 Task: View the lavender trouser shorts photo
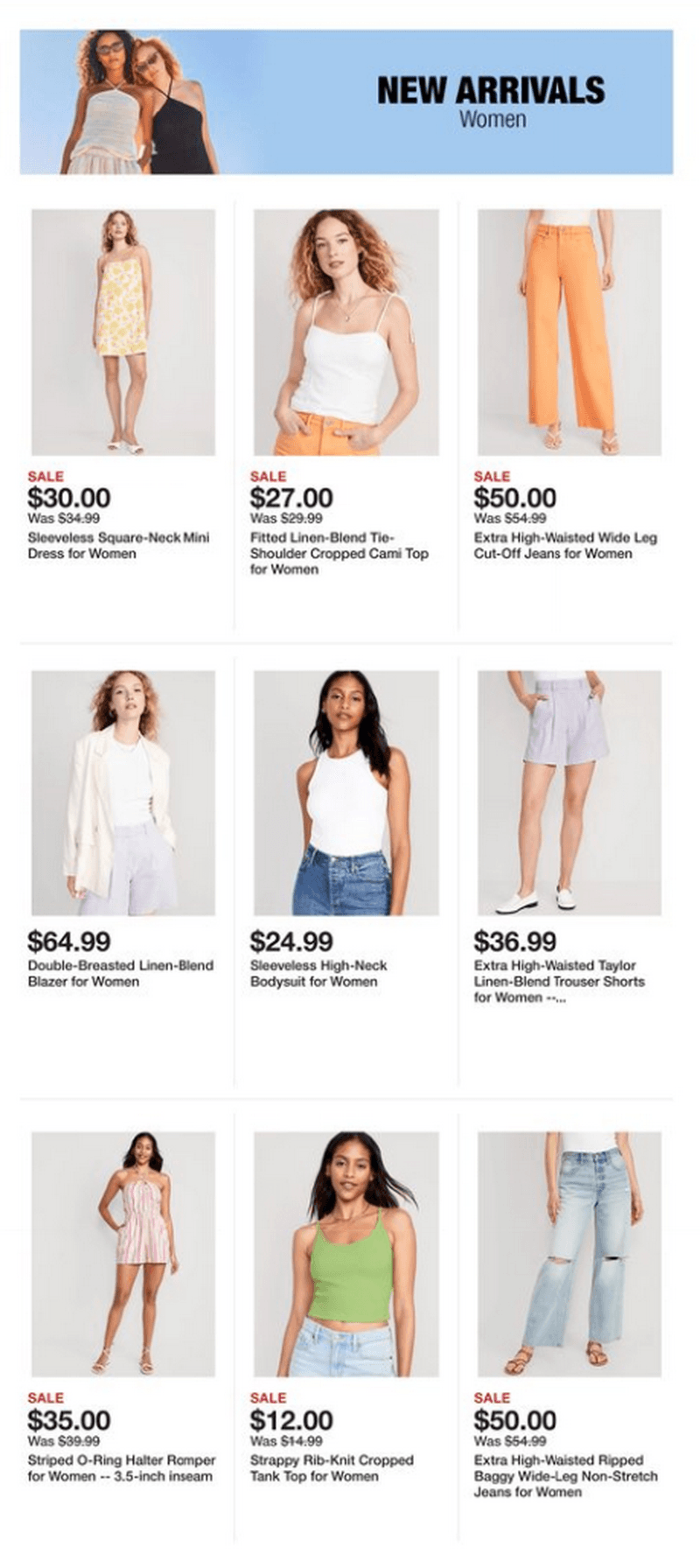(570, 793)
